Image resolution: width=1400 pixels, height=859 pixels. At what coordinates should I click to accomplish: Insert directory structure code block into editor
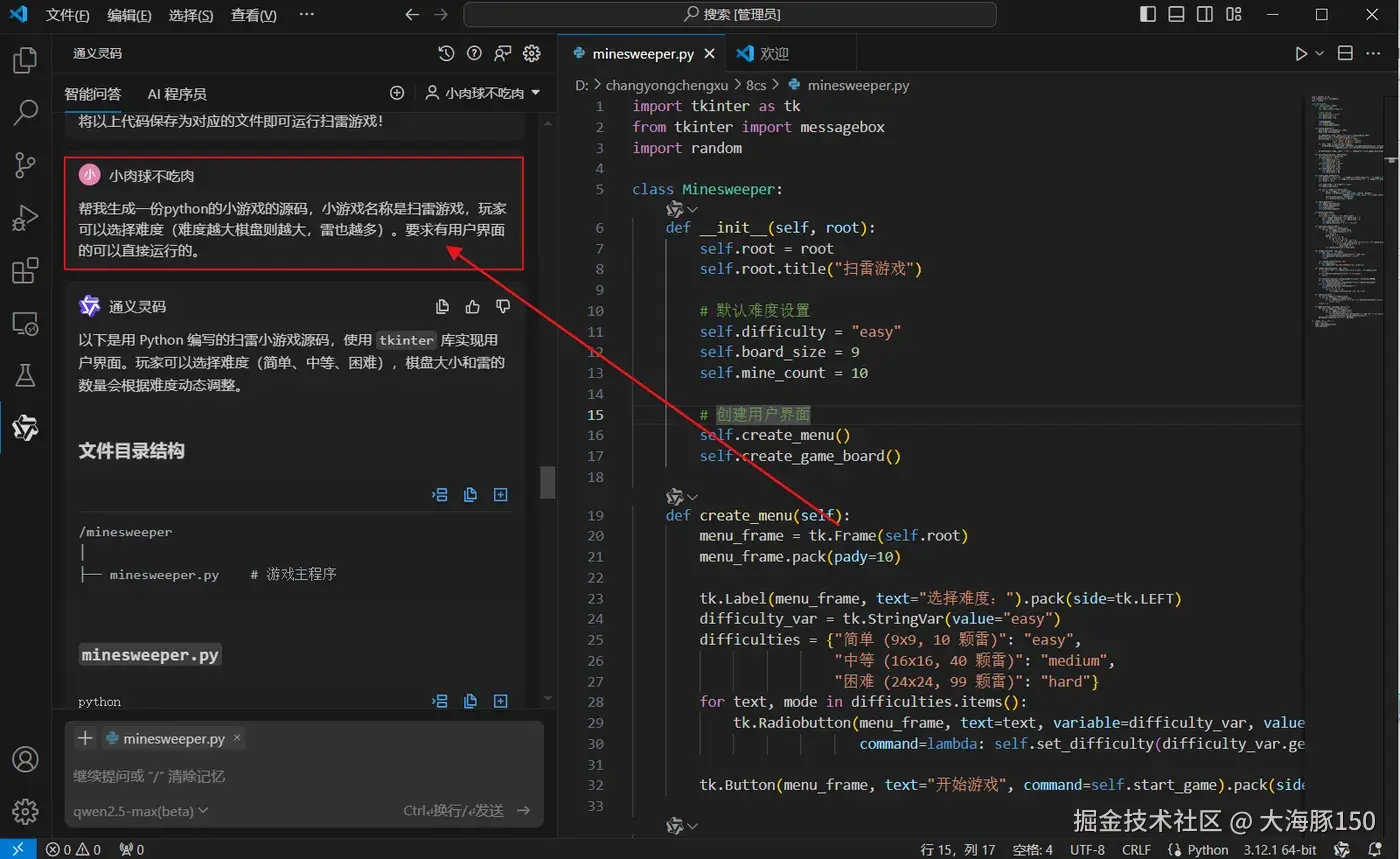coord(440,494)
